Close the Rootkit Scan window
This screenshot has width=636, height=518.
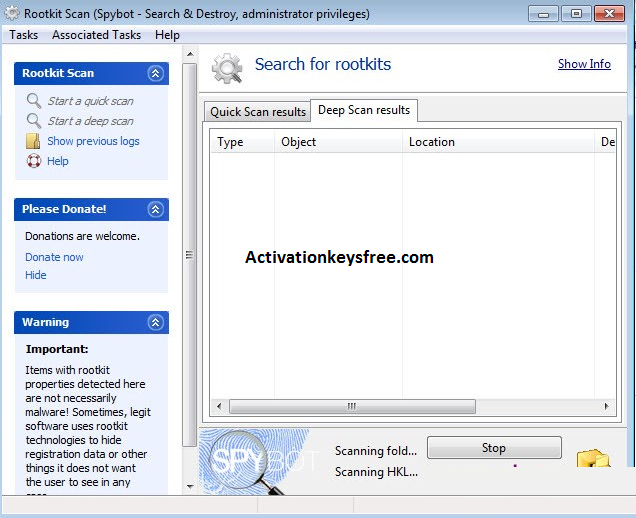point(609,14)
